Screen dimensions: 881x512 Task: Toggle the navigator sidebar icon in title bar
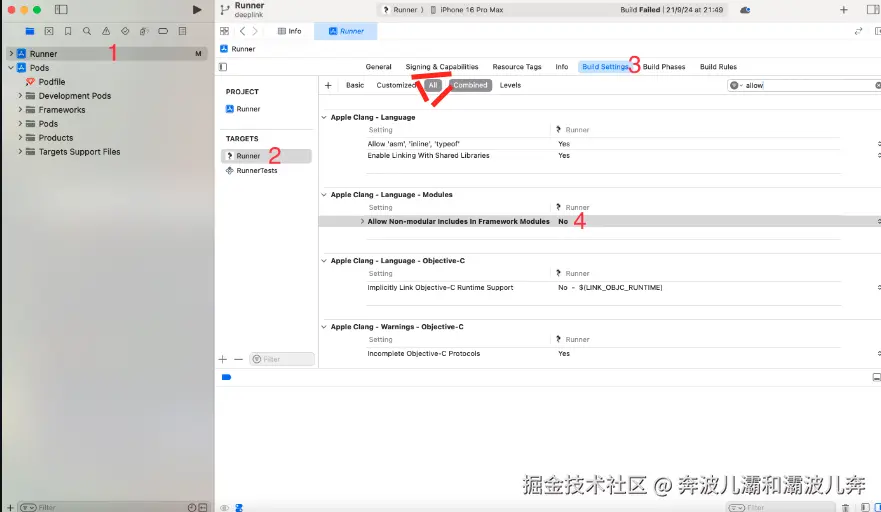click(x=61, y=10)
